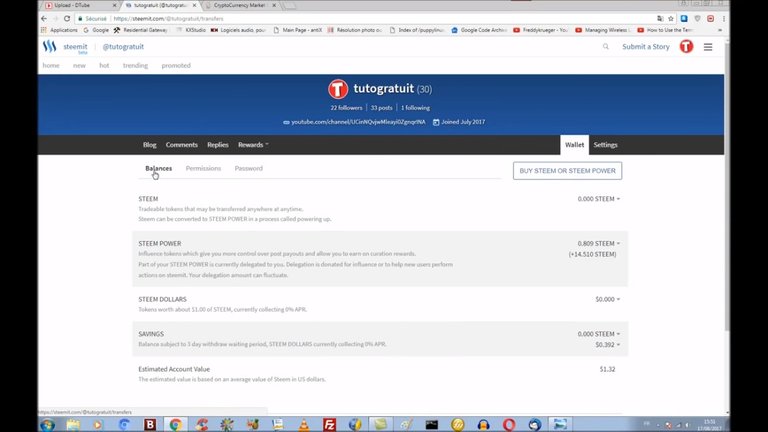Open the search magnifier icon
768x432 pixels.
(606, 47)
